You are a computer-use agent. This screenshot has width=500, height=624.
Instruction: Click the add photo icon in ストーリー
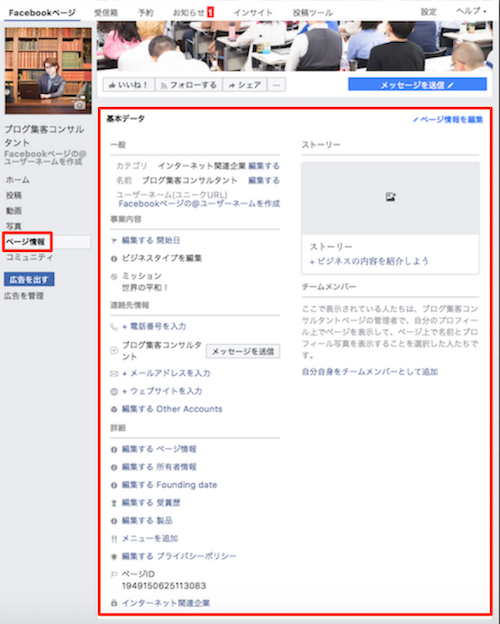click(x=391, y=197)
